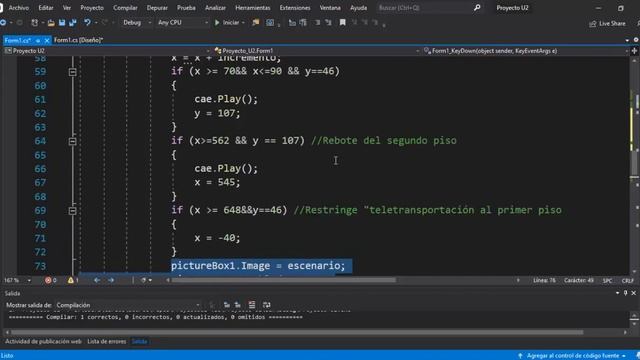Viewport: 640px width, 360px height.
Task: Open the 167 % zoom dropdown
Action: 17,280
